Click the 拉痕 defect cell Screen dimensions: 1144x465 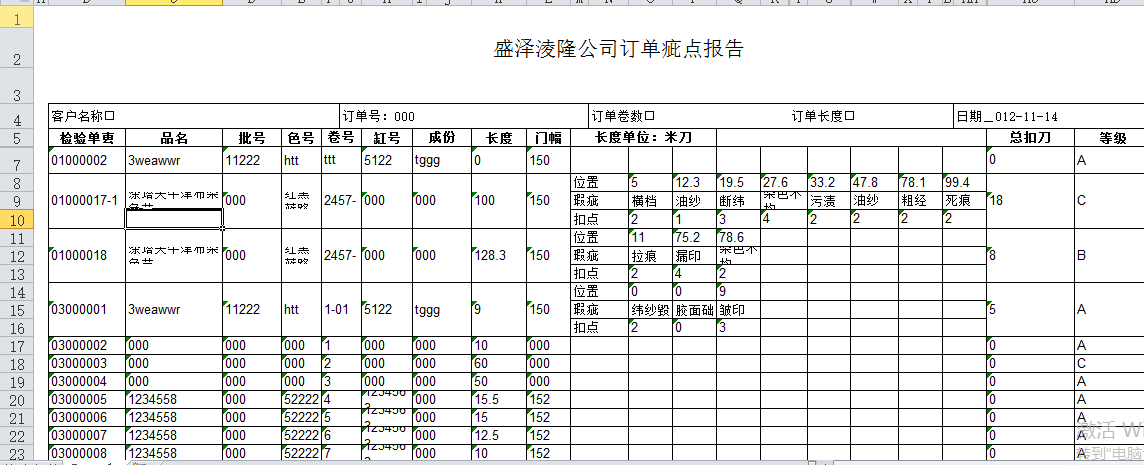[x=649, y=255]
